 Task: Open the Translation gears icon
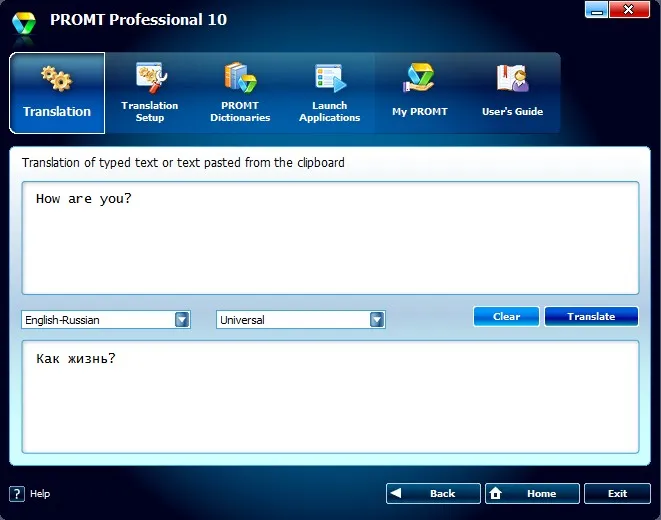click(57, 78)
